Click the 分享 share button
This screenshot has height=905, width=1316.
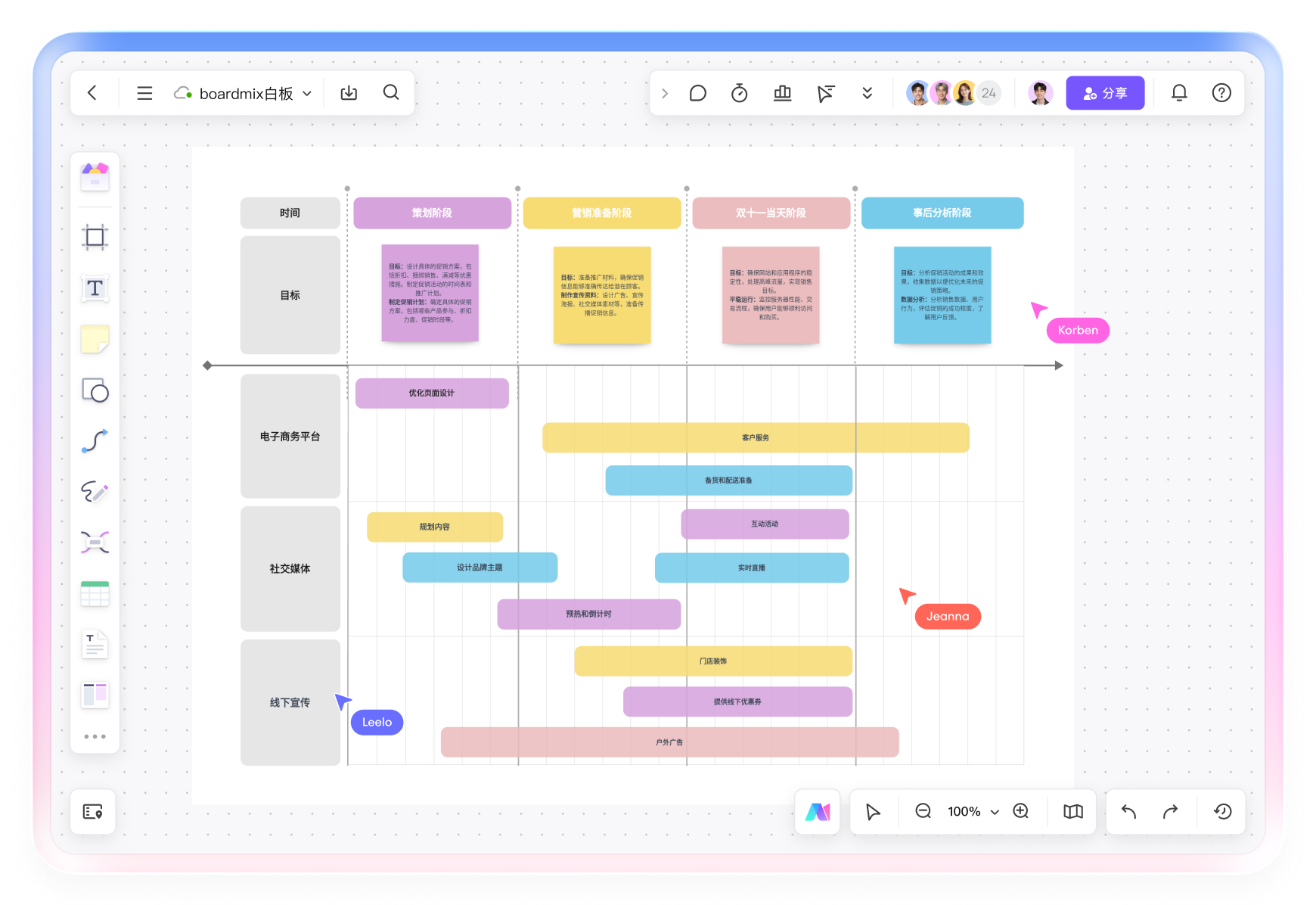[1104, 93]
